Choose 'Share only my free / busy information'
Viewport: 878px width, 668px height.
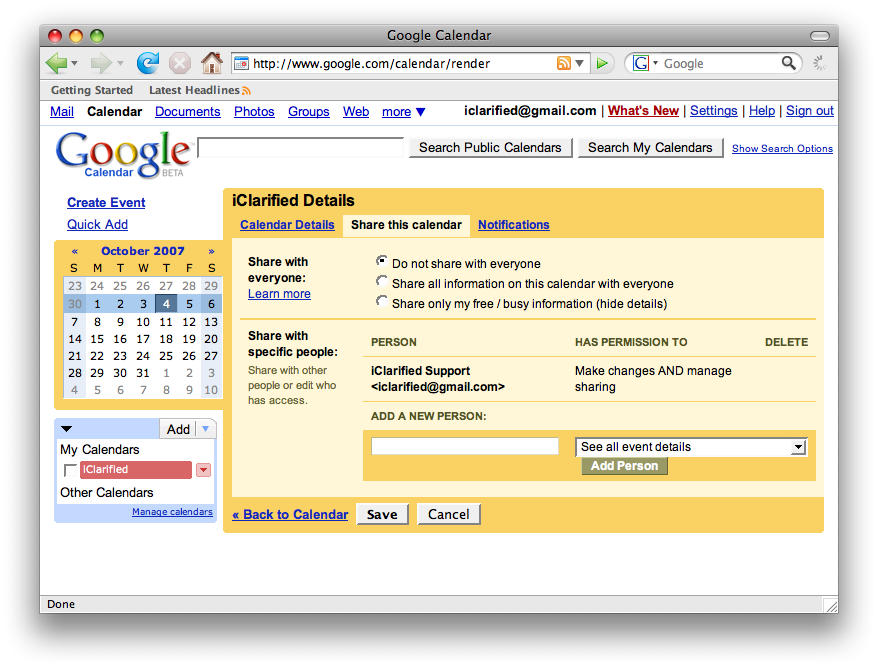pos(382,301)
